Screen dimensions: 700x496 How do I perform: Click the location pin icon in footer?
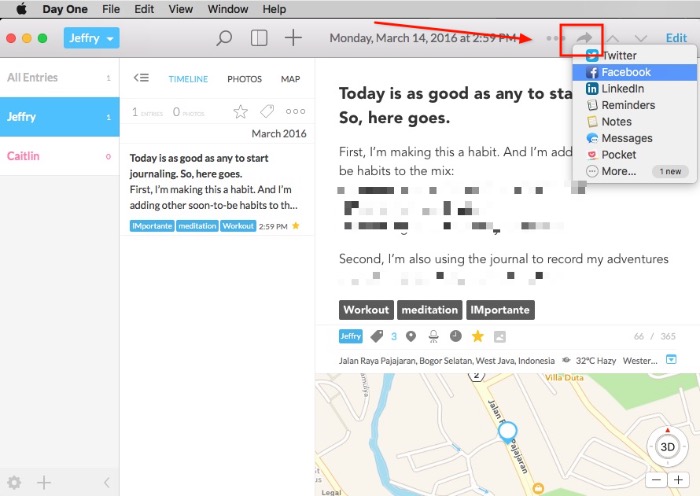click(x=410, y=336)
